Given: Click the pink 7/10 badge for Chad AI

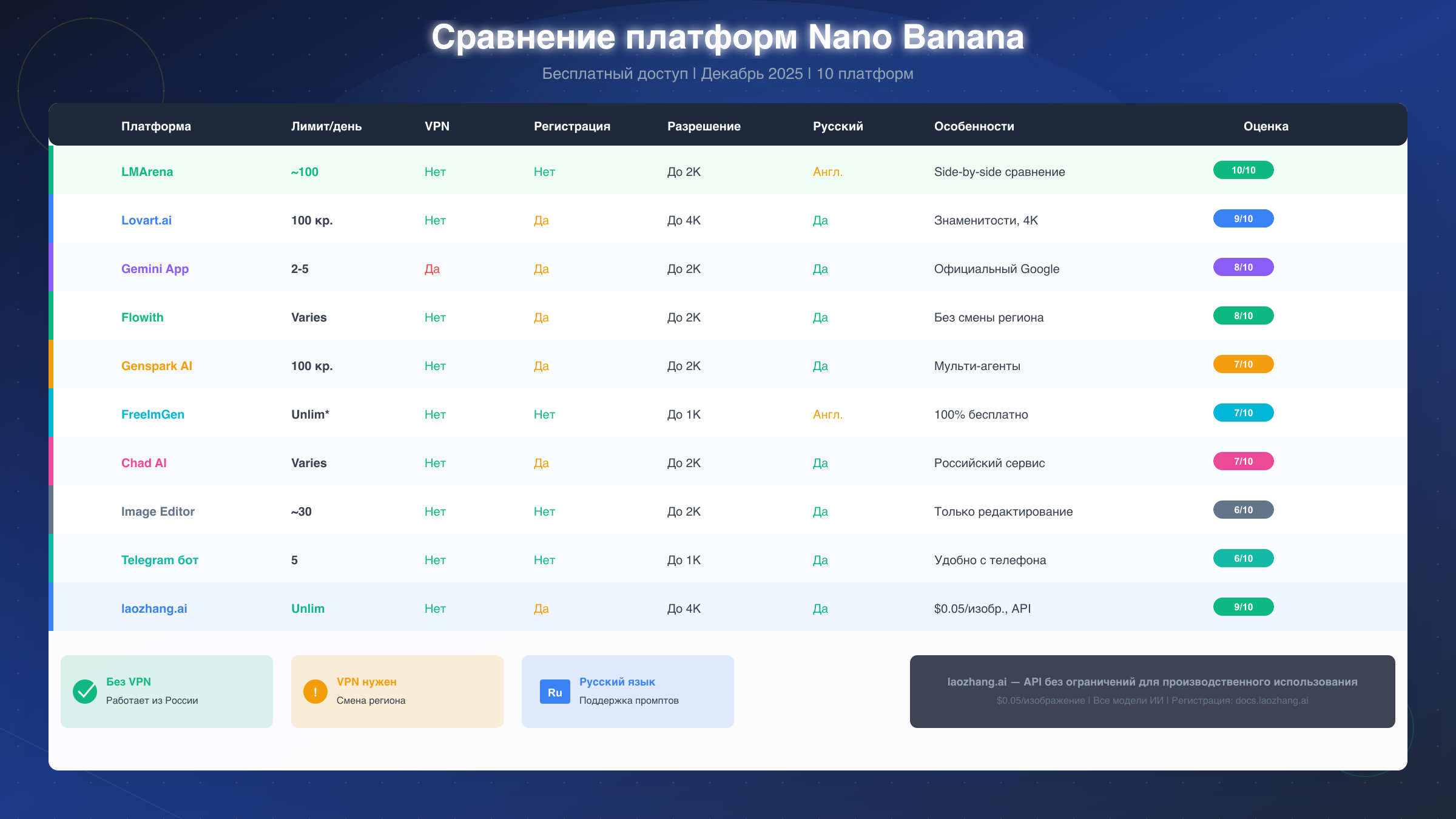Looking at the screenshot, I should [x=1242, y=461].
